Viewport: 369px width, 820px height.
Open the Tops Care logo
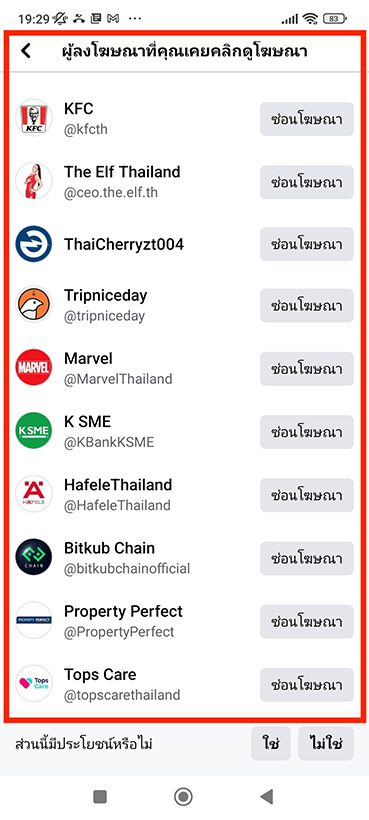click(x=33, y=684)
